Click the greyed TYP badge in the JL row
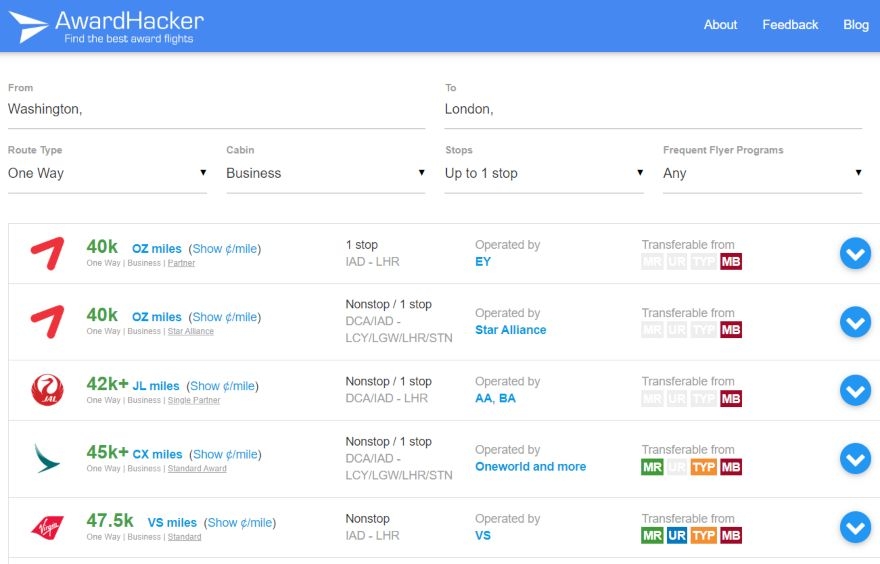Screen dimensions: 880x564 tap(704, 398)
